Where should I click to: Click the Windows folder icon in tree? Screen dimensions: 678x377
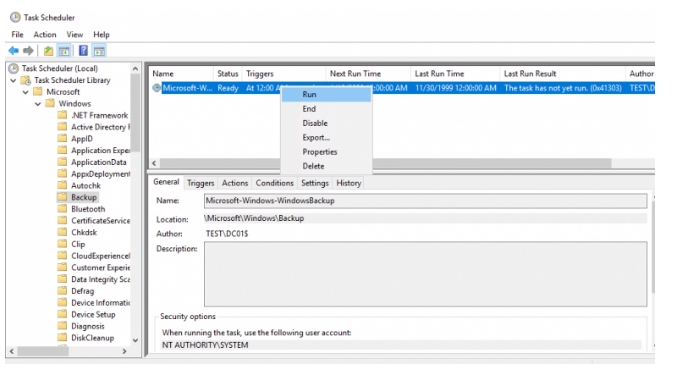(50, 103)
